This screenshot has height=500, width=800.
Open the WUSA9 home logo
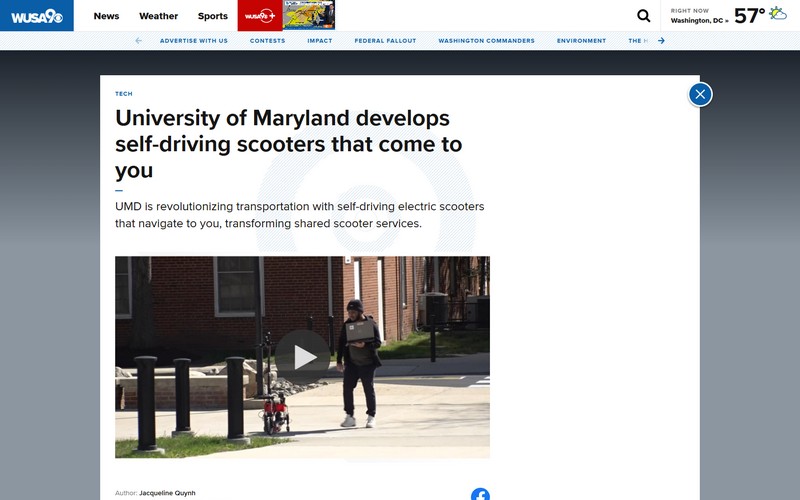[37, 16]
